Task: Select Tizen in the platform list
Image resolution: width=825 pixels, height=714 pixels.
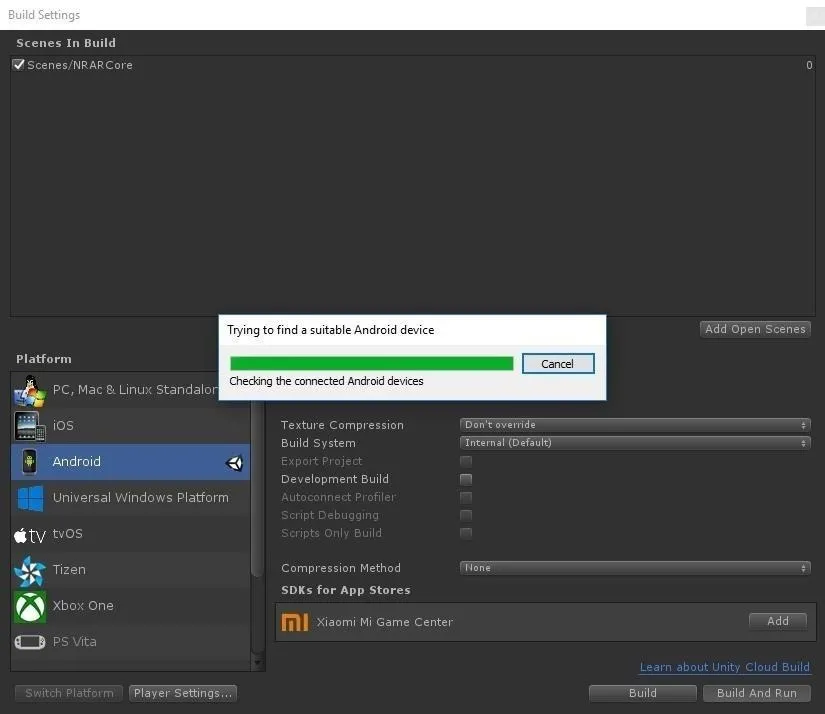Action: [x=130, y=570]
